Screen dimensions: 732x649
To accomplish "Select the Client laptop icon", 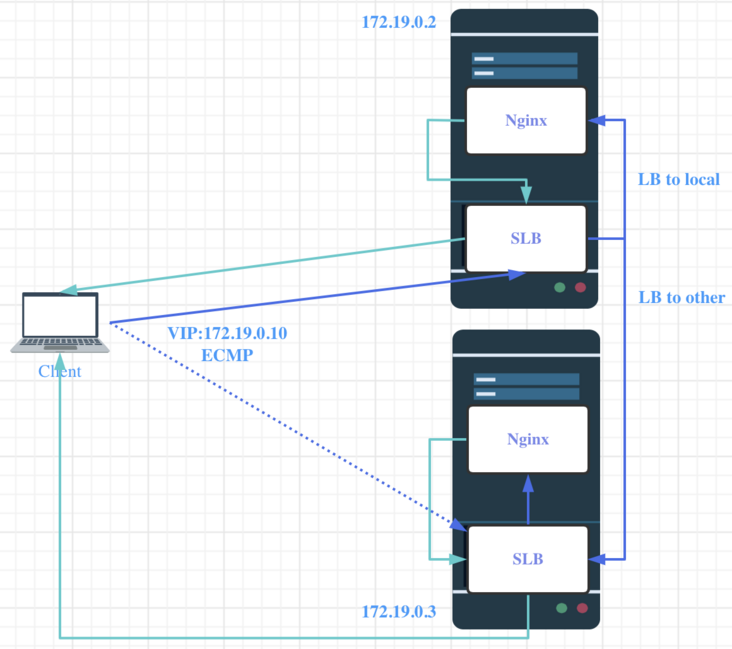I will (60, 323).
